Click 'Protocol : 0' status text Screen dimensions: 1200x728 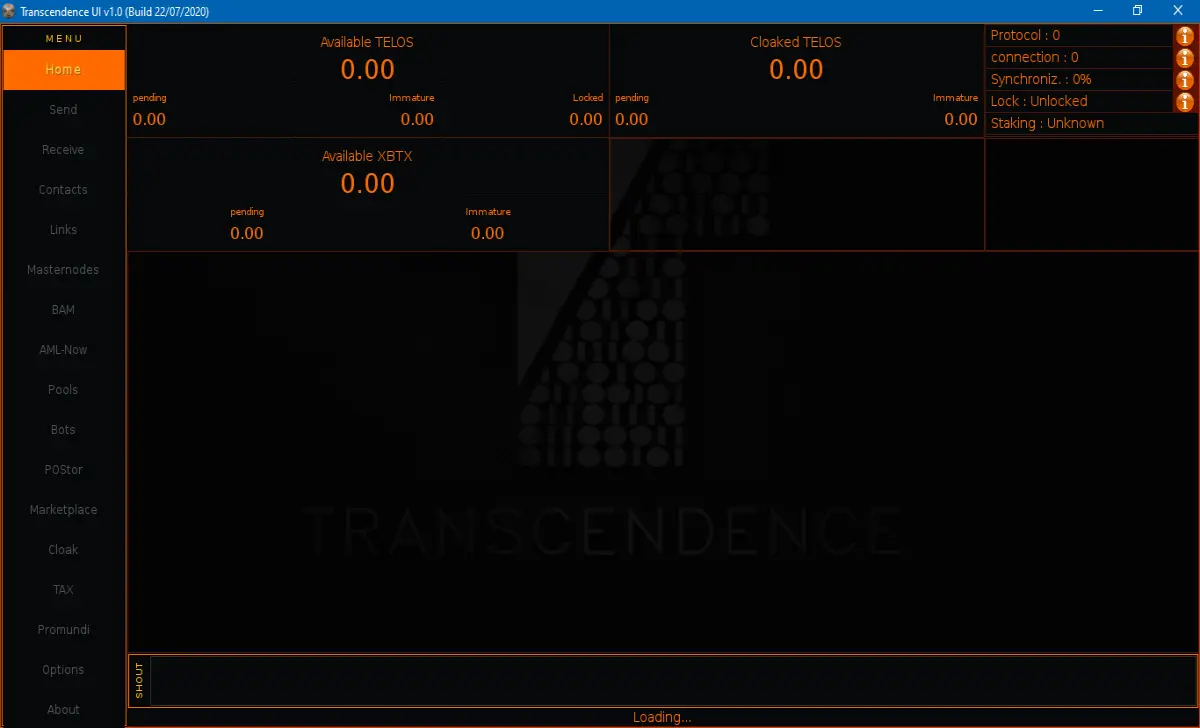click(1025, 35)
